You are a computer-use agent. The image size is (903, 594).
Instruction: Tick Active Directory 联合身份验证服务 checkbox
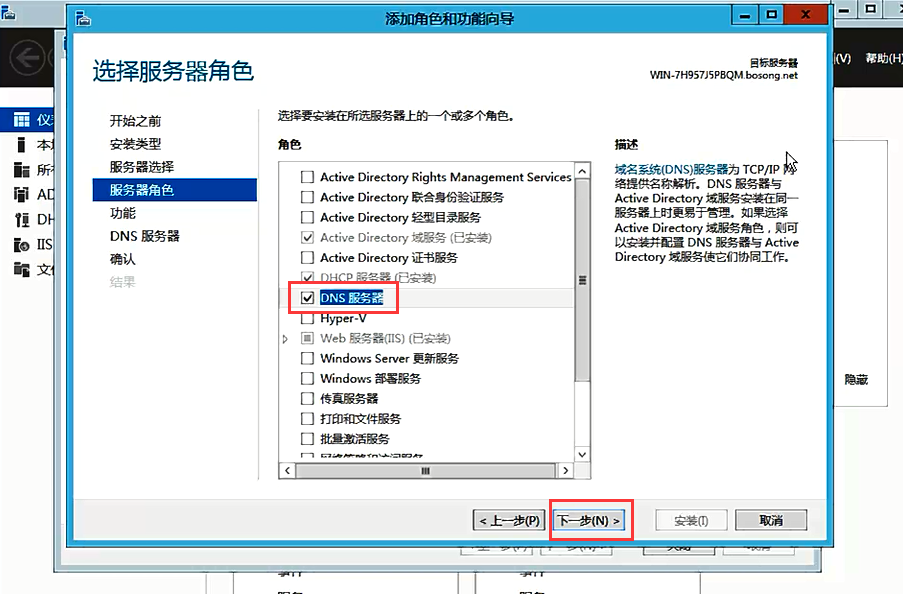pyautogui.click(x=308, y=197)
